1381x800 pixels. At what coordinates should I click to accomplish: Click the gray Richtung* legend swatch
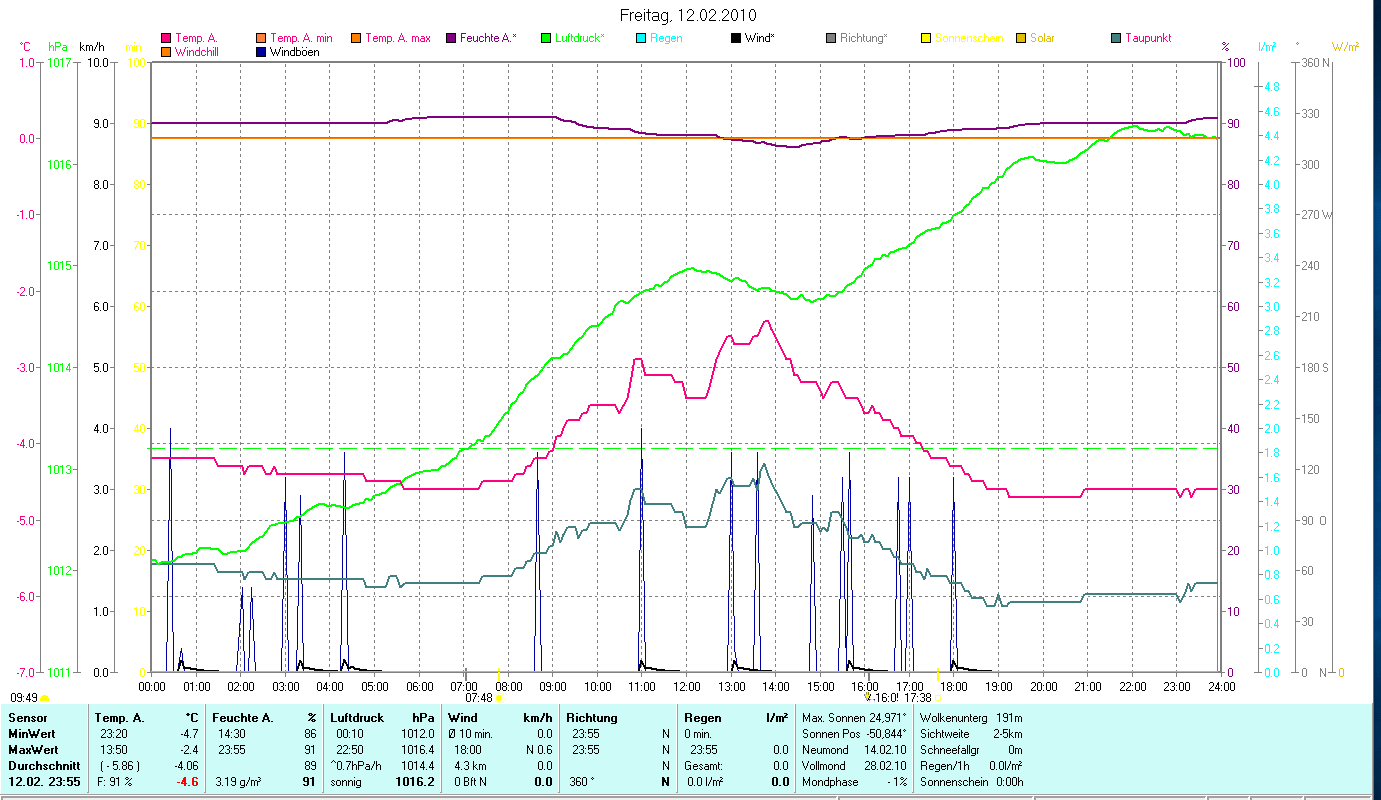[830, 38]
